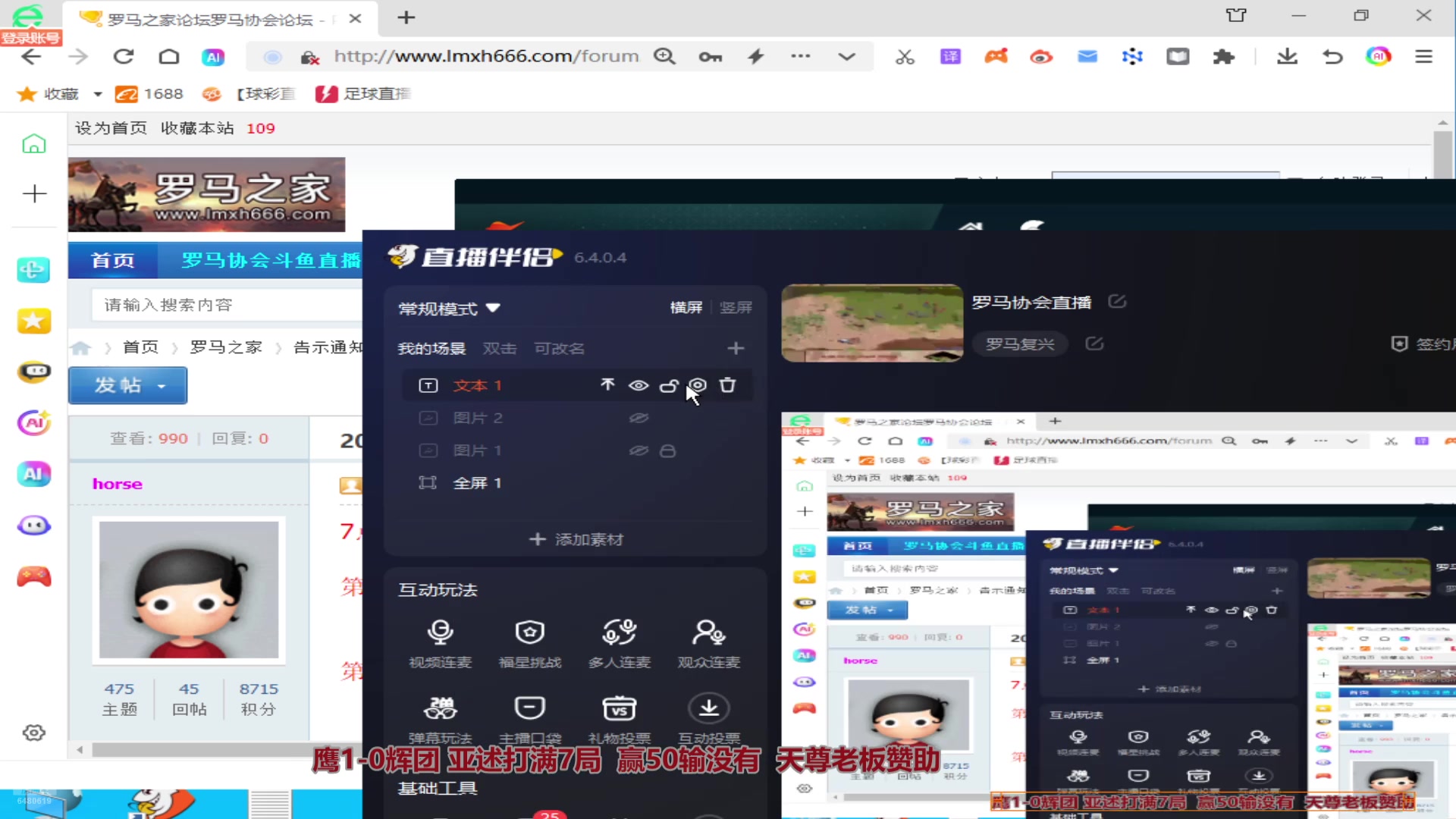Open the browser home page icon
1456x819 pixels.
click(169, 57)
